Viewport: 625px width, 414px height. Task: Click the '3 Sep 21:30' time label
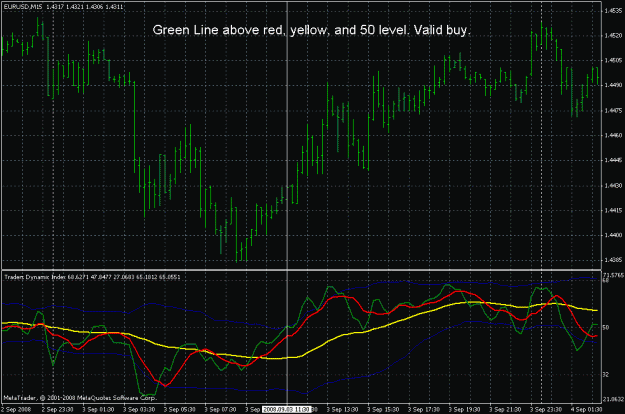coord(505,410)
